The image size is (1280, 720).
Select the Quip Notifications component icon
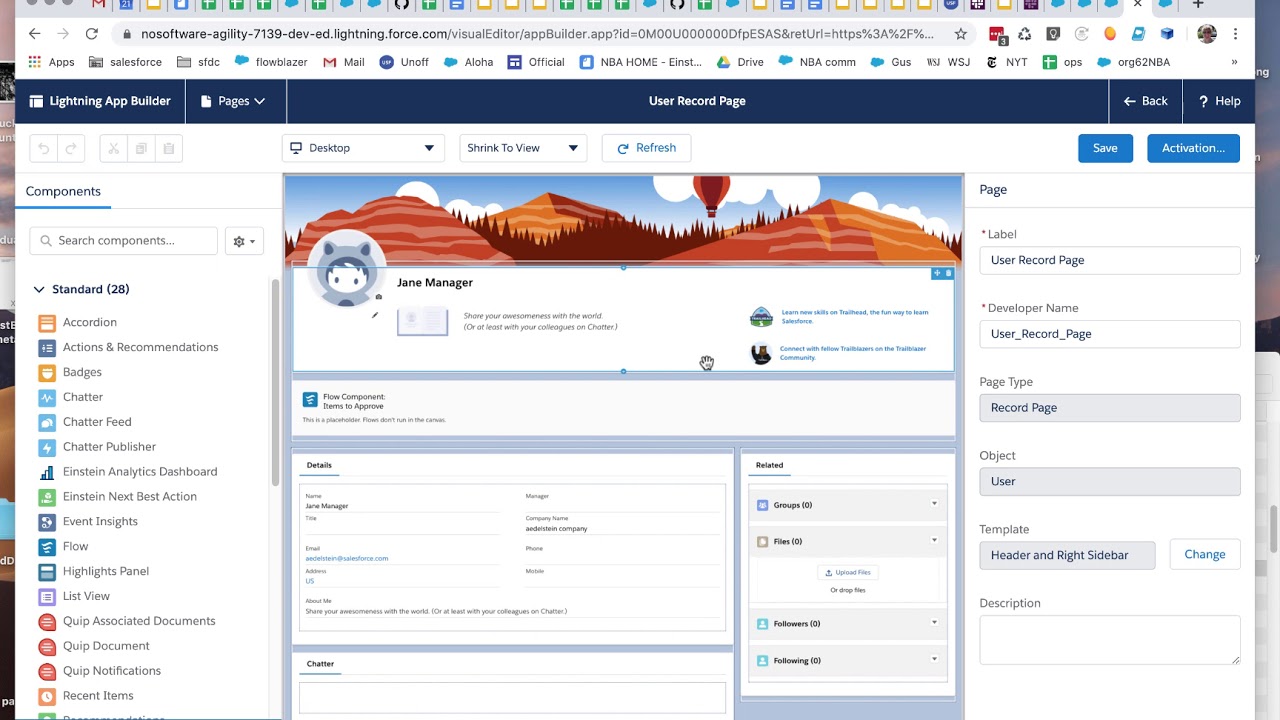[x=46, y=671]
